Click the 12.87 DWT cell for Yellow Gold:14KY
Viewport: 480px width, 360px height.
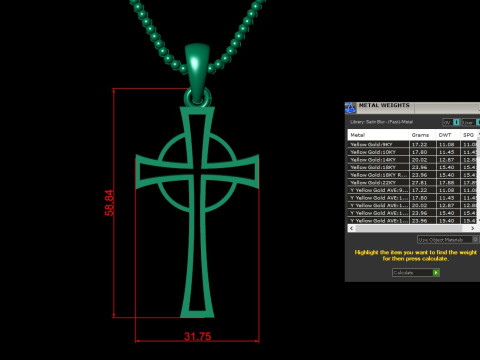pyautogui.click(x=448, y=160)
